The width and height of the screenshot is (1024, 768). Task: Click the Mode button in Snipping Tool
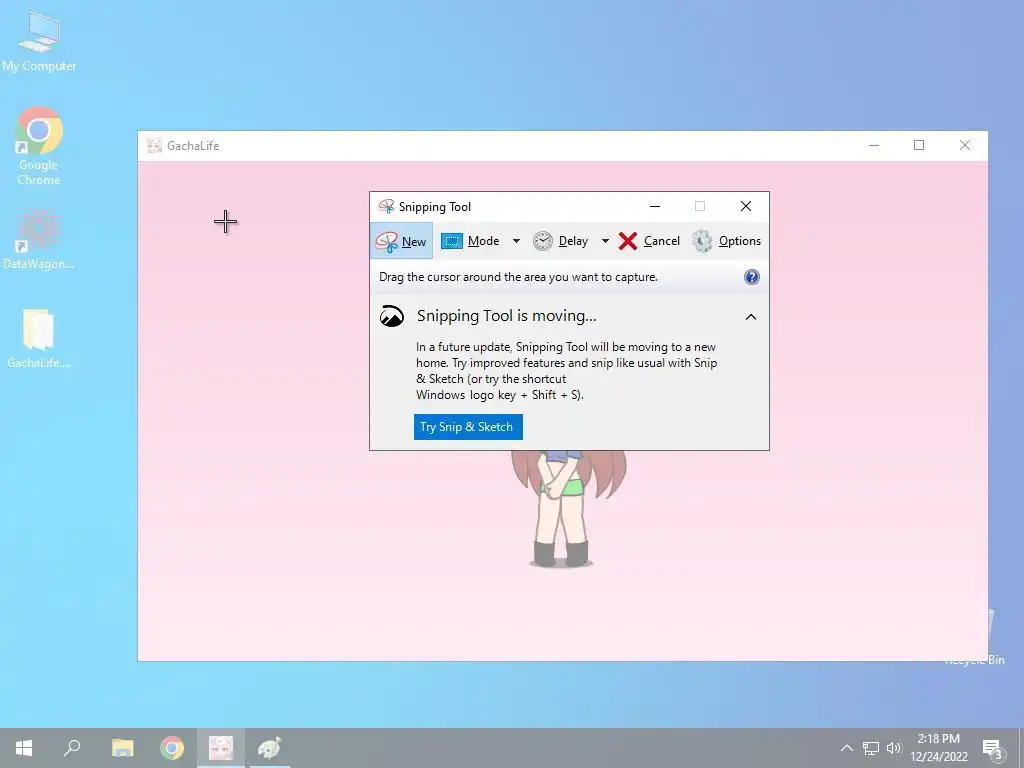(471, 241)
